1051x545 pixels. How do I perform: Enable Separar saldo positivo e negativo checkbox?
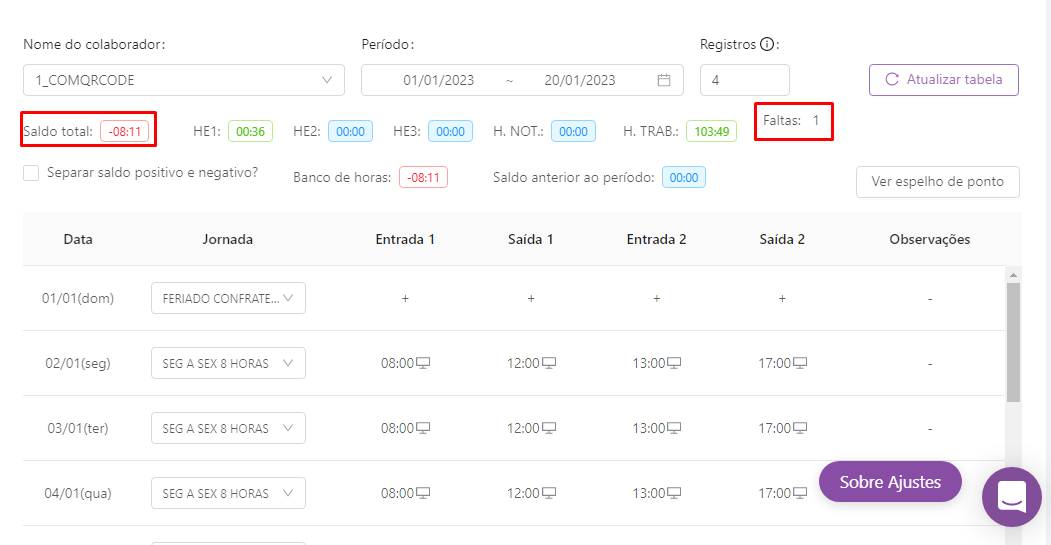32,173
